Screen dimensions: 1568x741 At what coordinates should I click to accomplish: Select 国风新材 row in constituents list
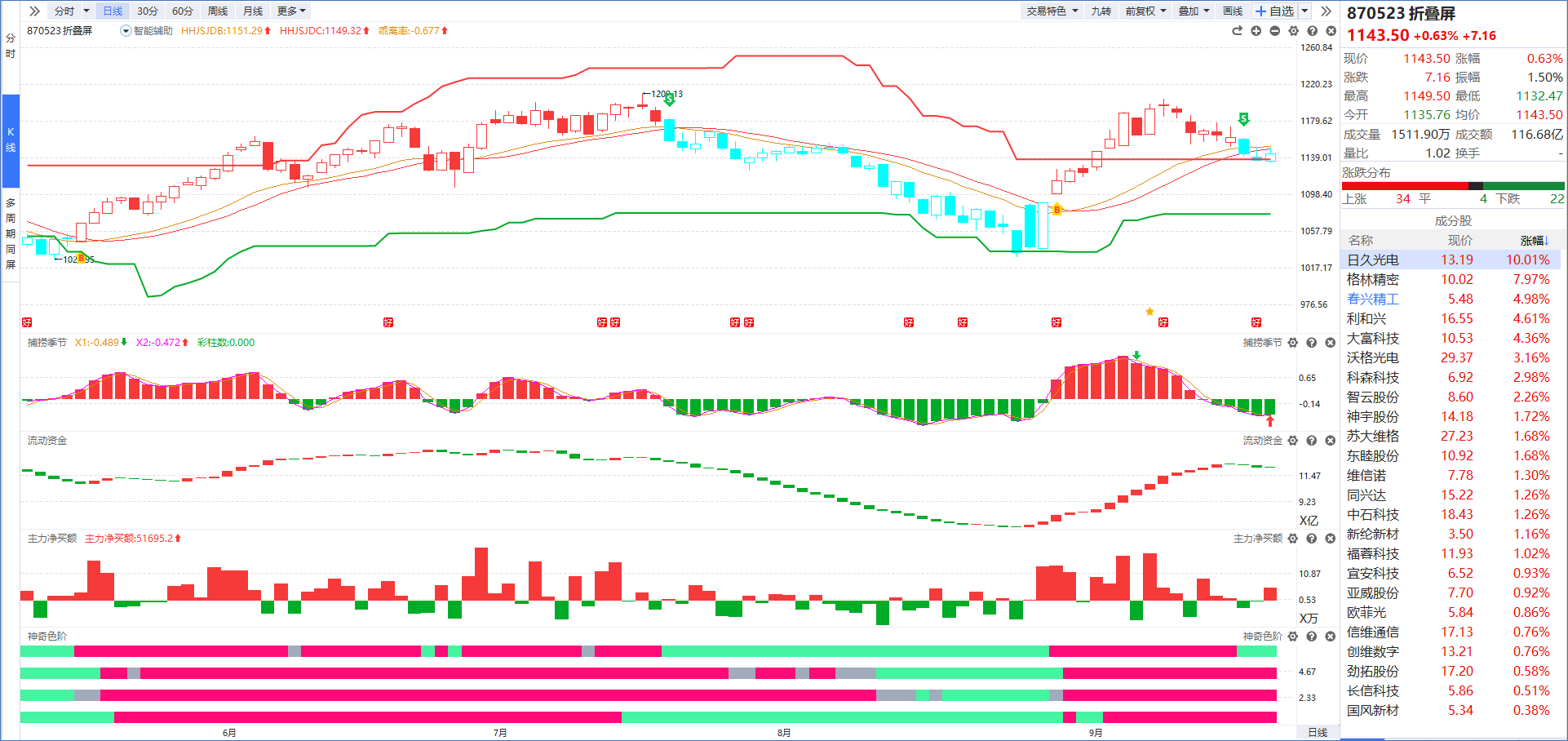pyautogui.click(x=1451, y=711)
